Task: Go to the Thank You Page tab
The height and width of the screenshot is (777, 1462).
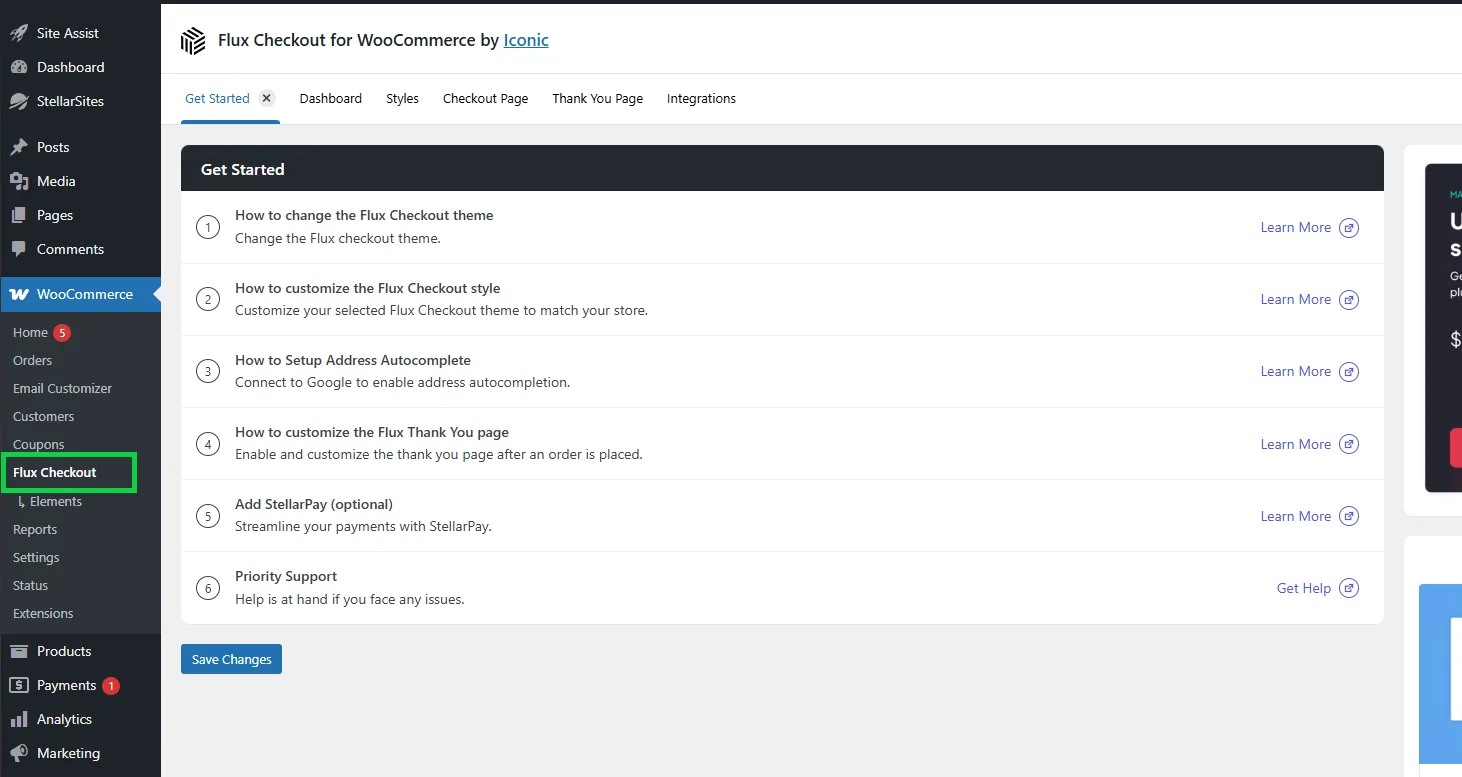Action: click(x=597, y=98)
